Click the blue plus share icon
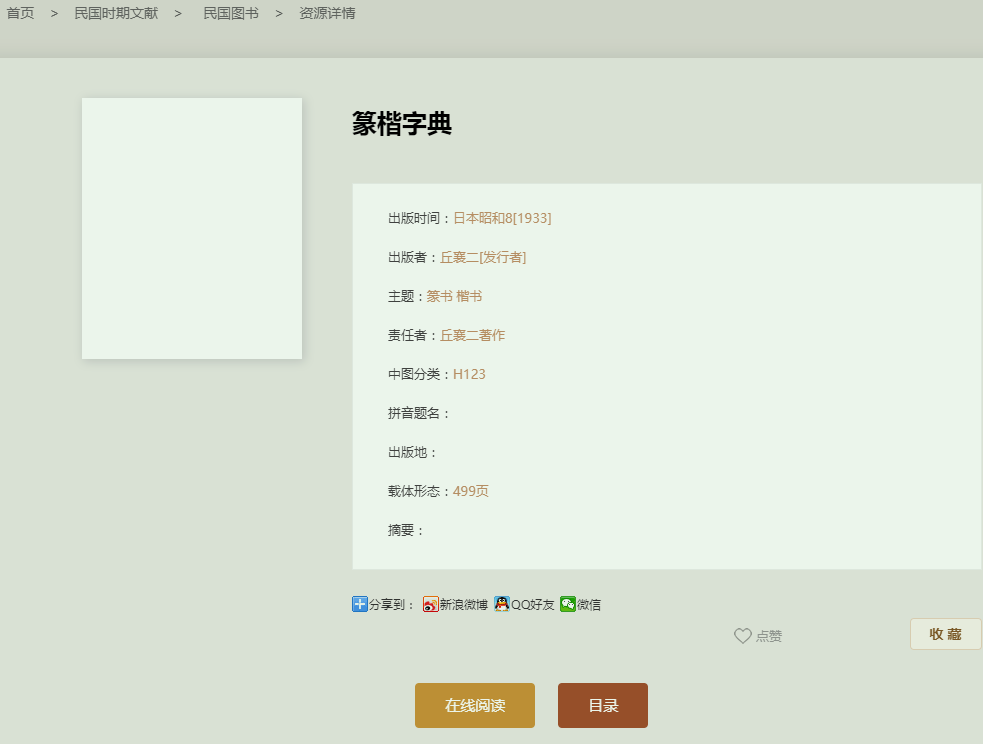 [x=360, y=604]
